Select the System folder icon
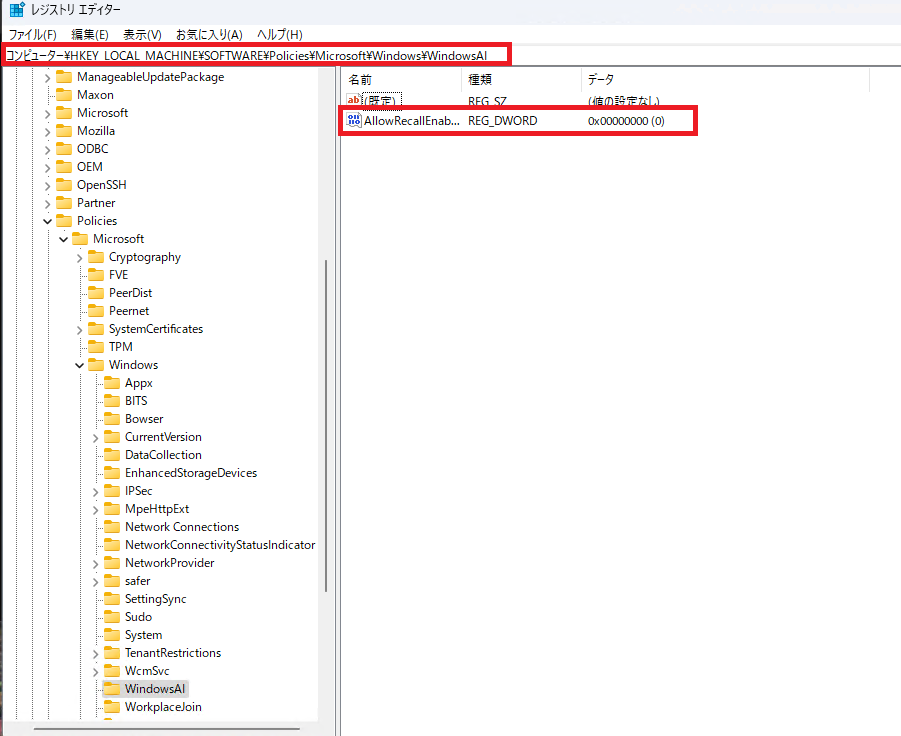This screenshot has height=736, width=901. (x=112, y=635)
